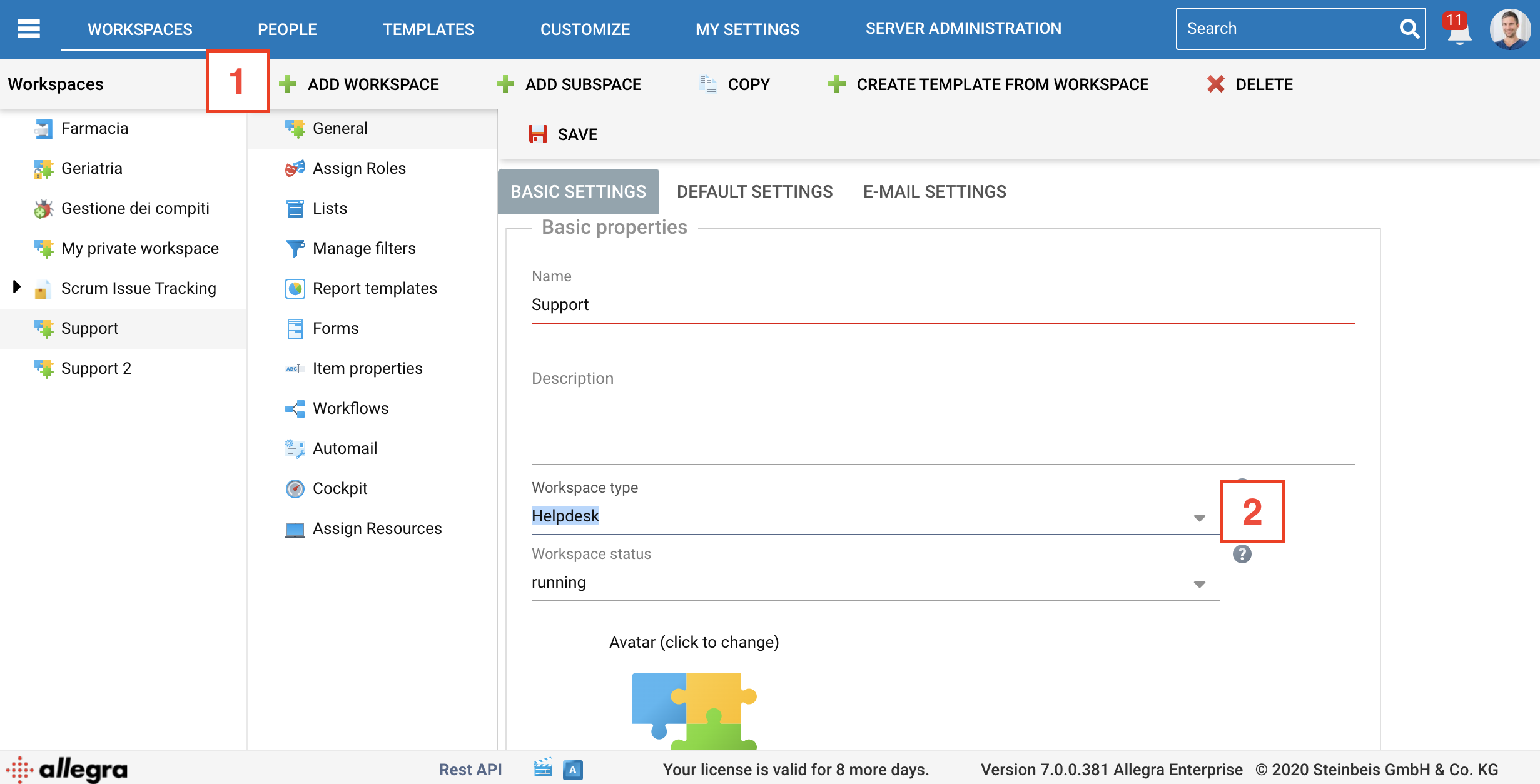This screenshot has height=784, width=1540.
Task: Open the user profile avatar photo
Action: point(1509,29)
